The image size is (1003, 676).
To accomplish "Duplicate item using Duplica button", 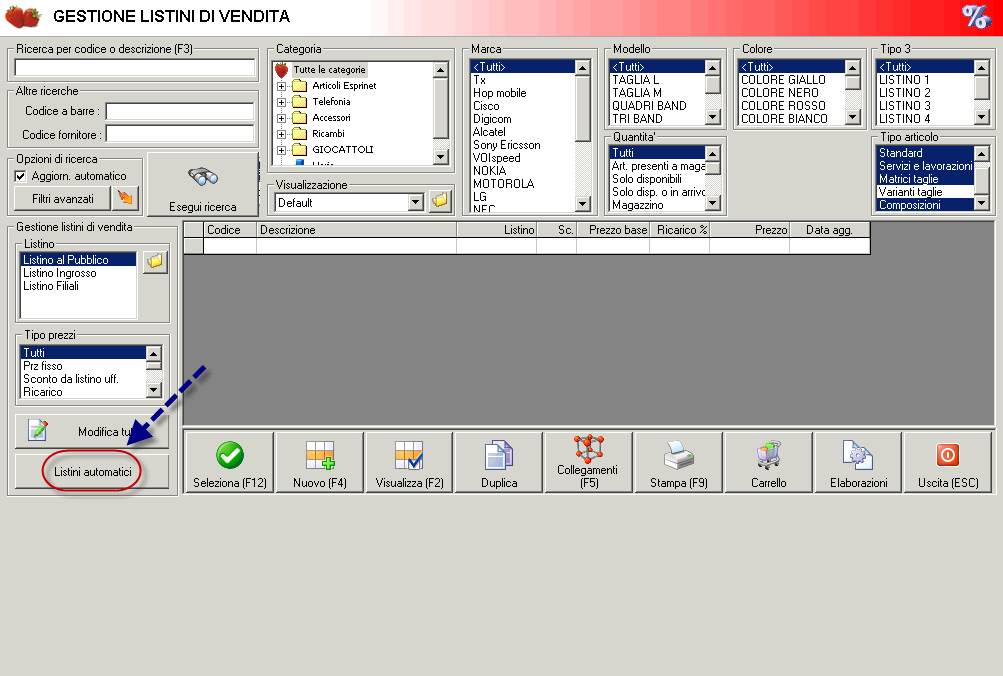I will click(499, 462).
